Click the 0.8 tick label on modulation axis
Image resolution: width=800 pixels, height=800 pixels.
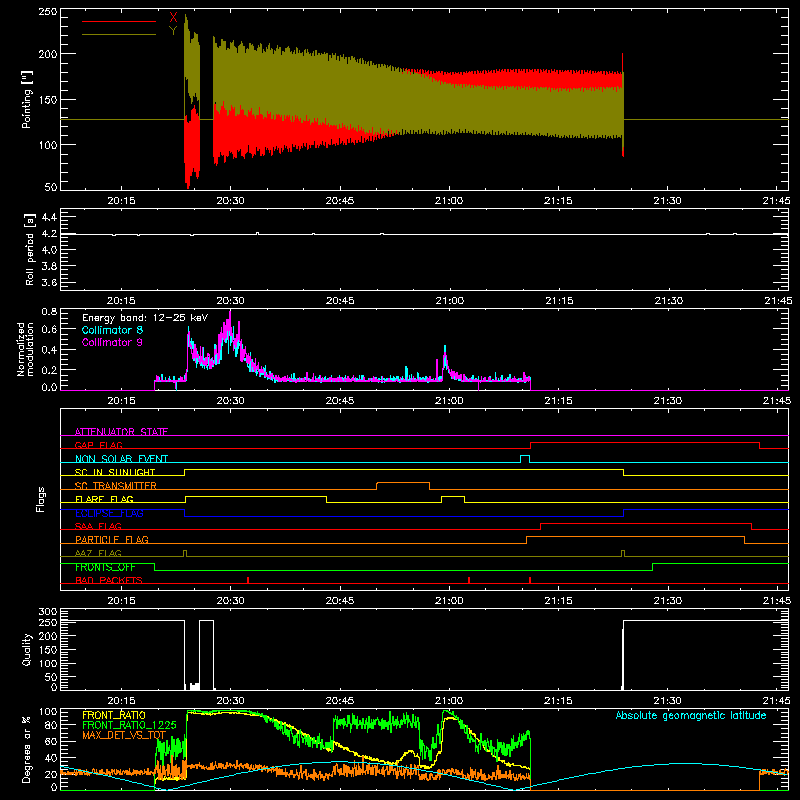point(49,311)
